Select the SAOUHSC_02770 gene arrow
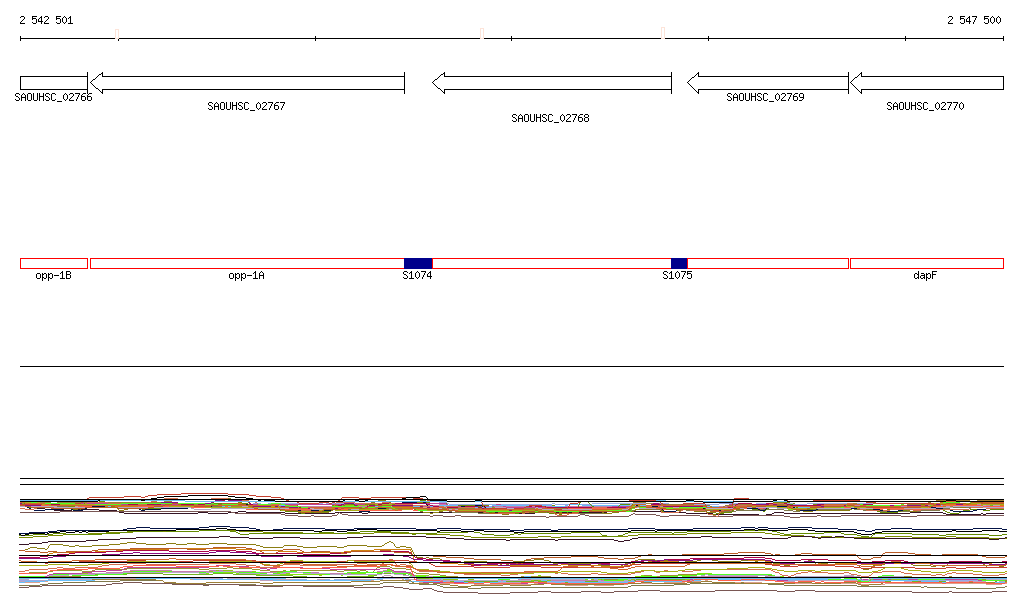The height and width of the screenshot is (611, 1024). coord(927,83)
